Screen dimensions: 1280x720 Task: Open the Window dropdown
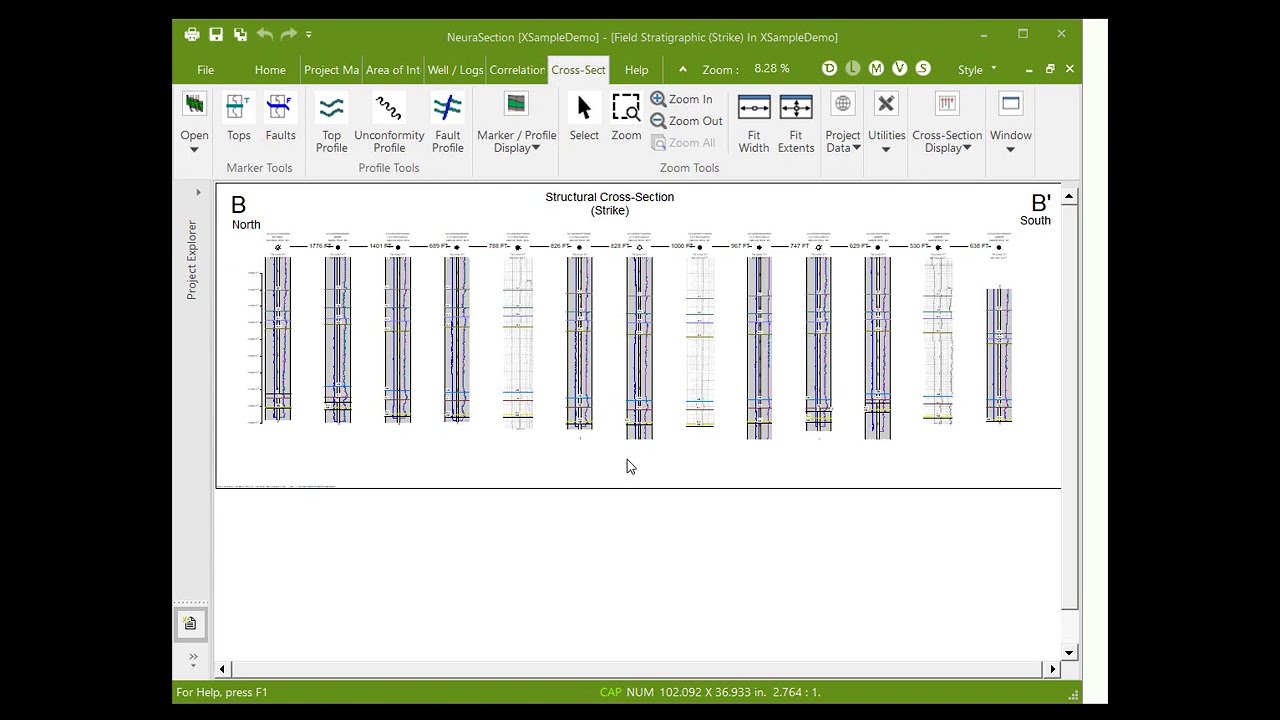[1011, 123]
